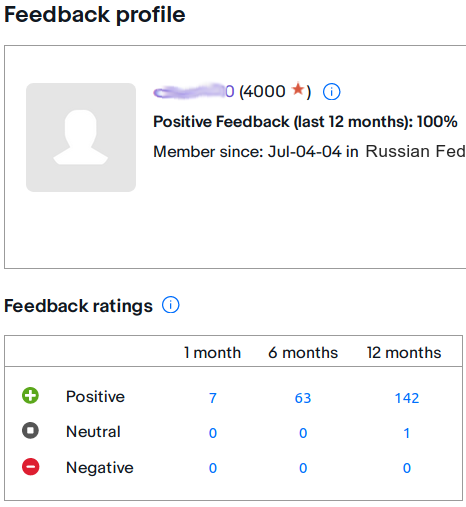Select the 6 months column header
The width and height of the screenshot is (466, 507).
[303, 353]
